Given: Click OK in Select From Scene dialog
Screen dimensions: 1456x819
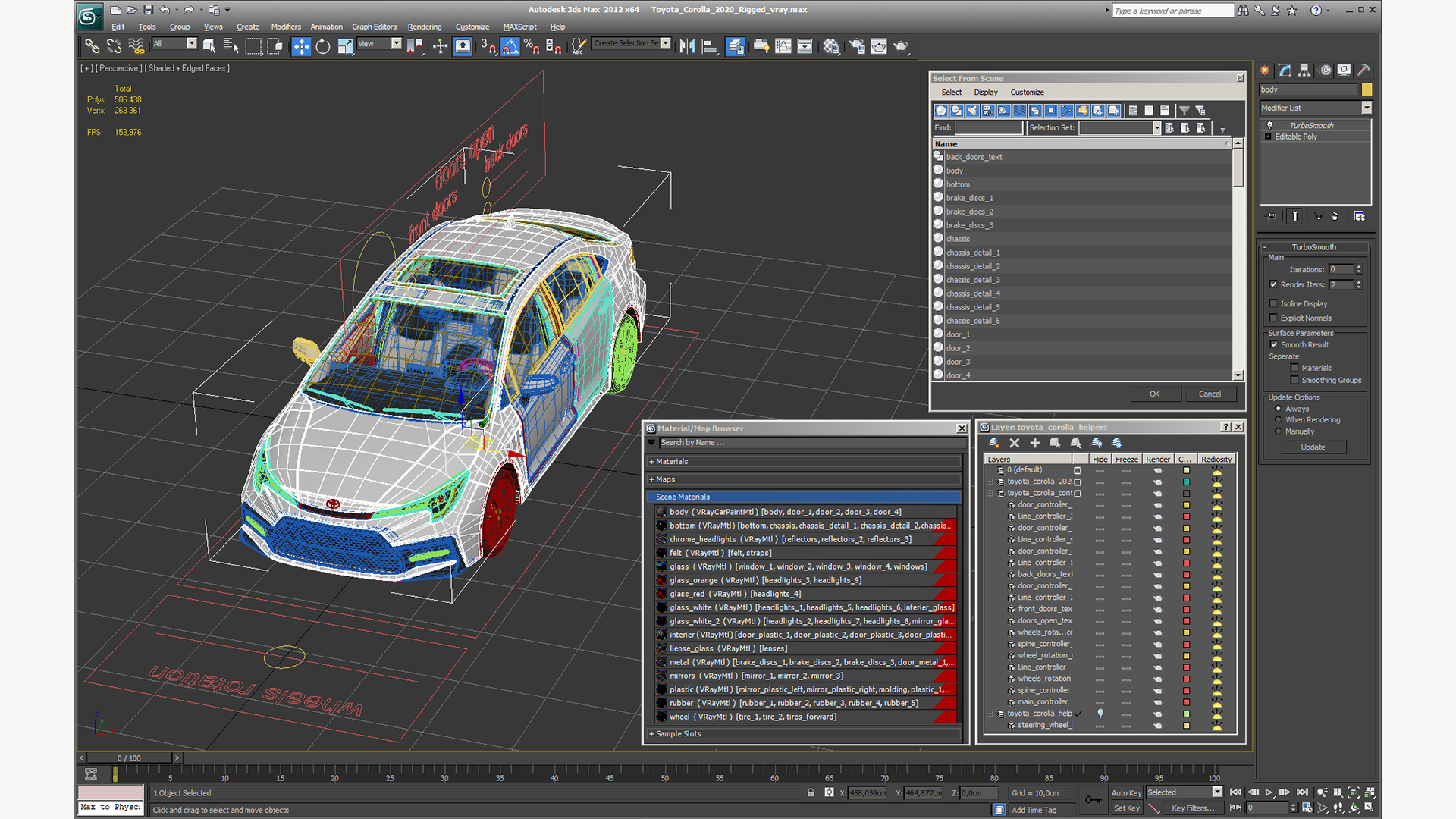Looking at the screenshot, I should pyautogui.click(x=1154, y=394).
